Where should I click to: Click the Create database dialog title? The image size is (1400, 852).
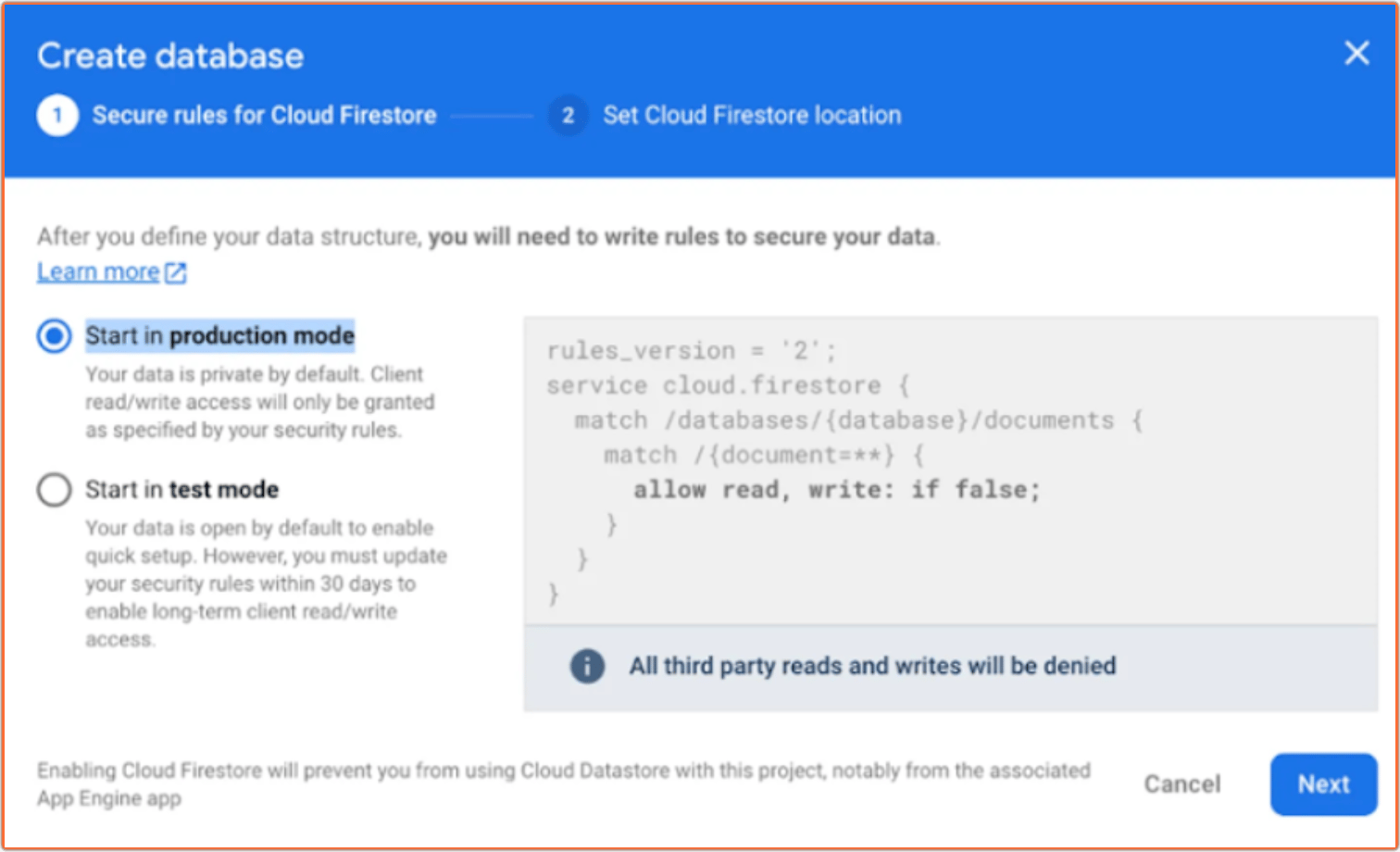coord(170,56)
